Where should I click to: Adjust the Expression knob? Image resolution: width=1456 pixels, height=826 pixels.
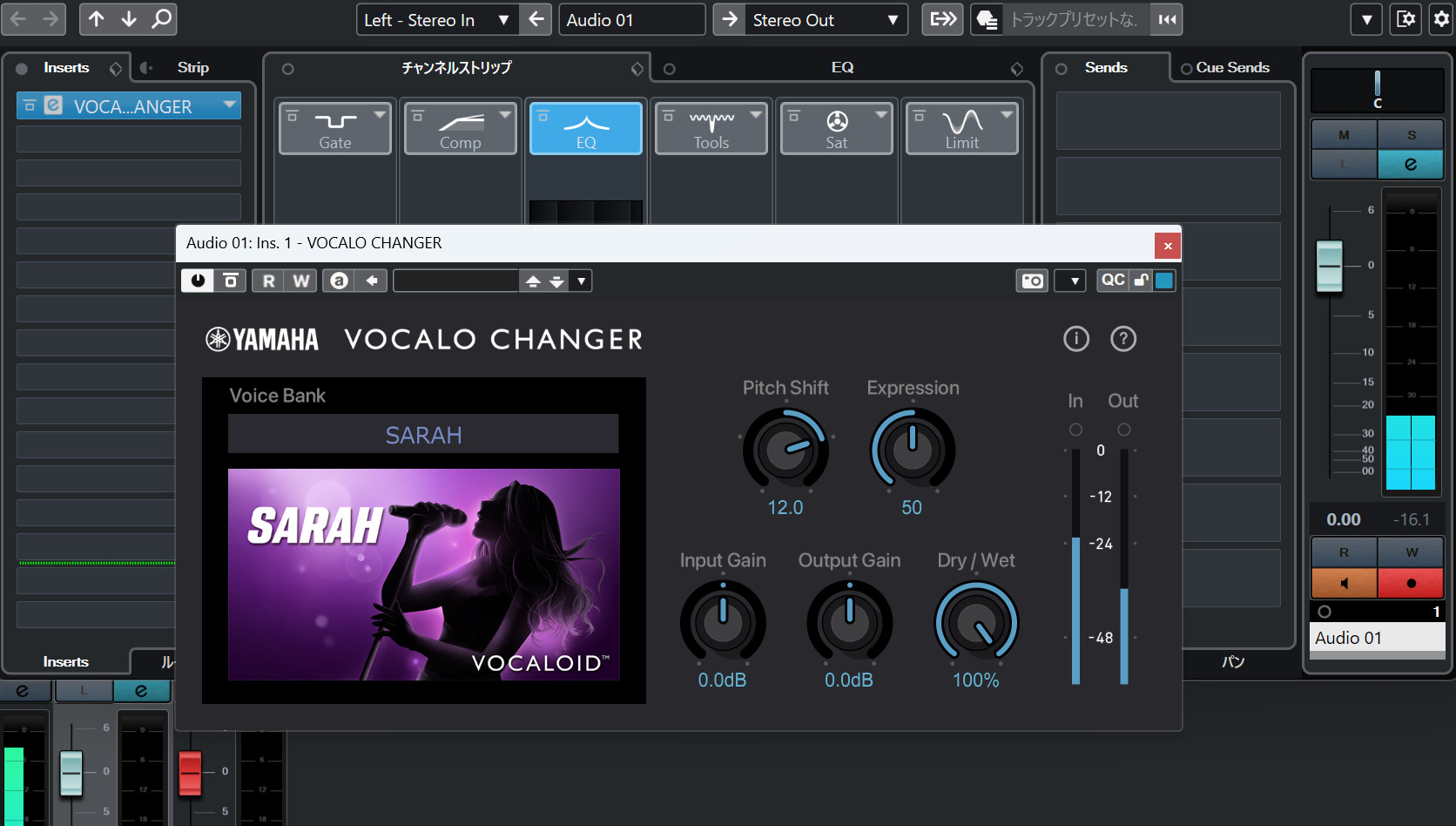pos(913,450)
